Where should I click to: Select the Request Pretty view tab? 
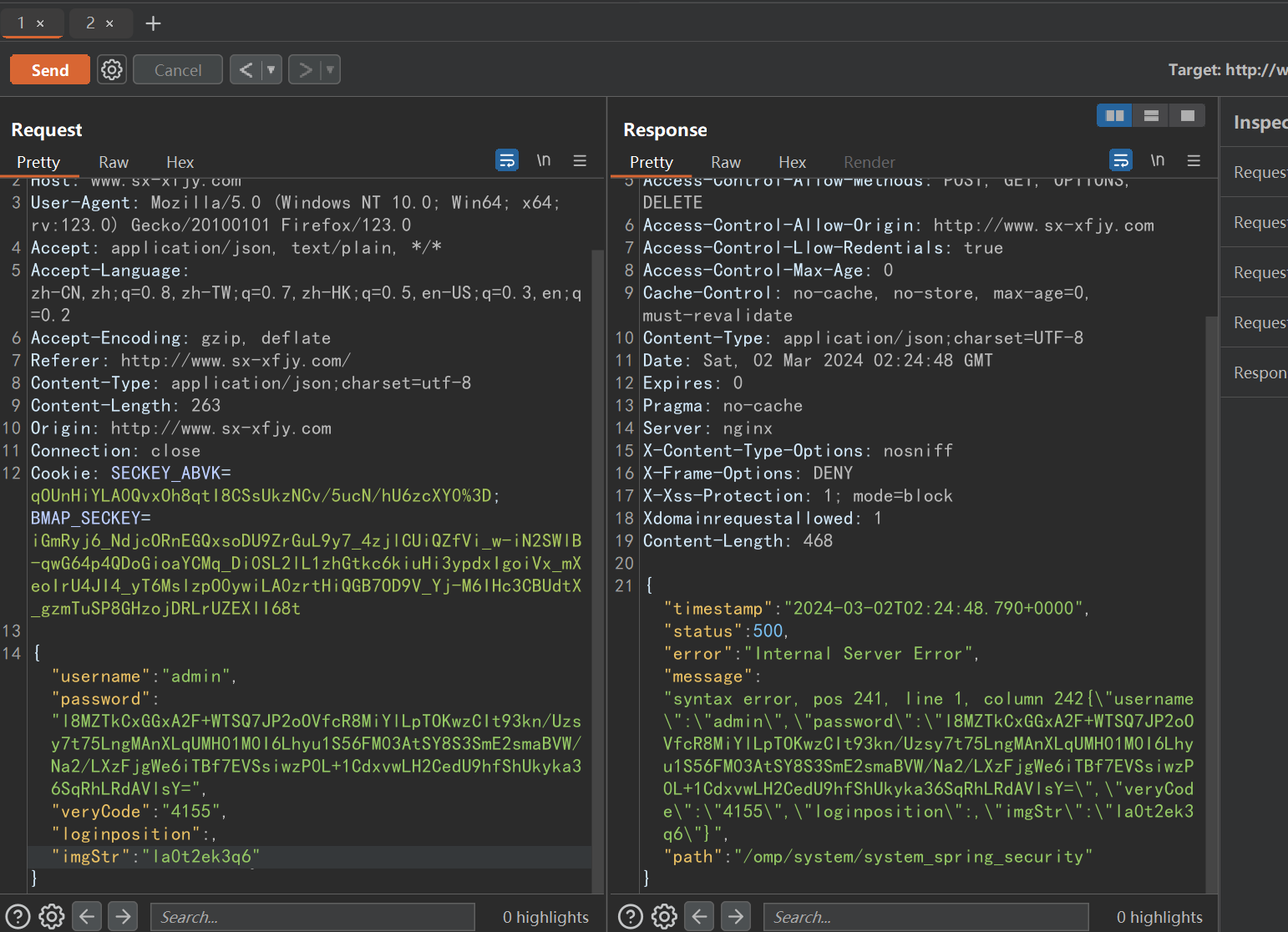[x=38, y=162]
